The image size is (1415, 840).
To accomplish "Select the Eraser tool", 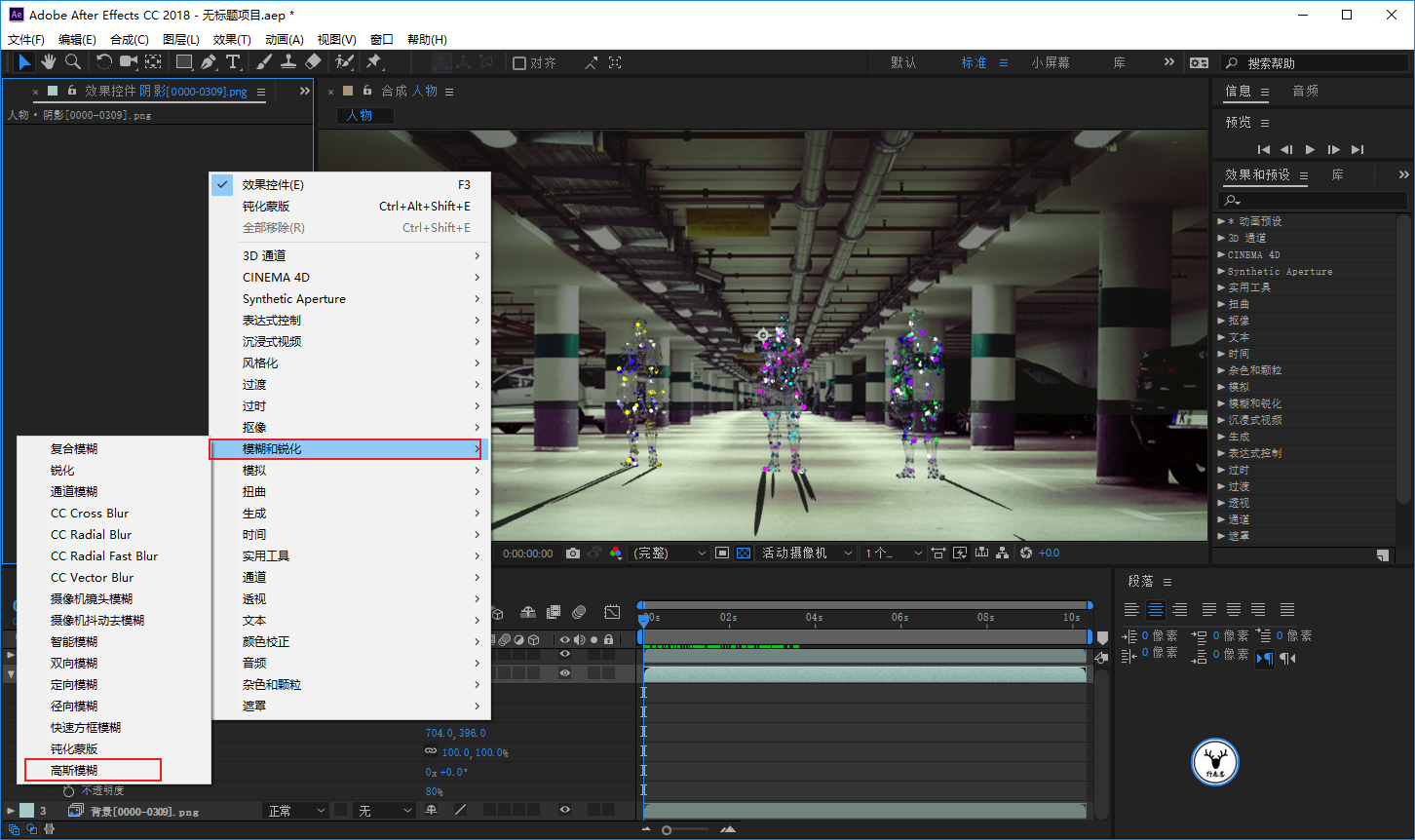I will (313, 62).
